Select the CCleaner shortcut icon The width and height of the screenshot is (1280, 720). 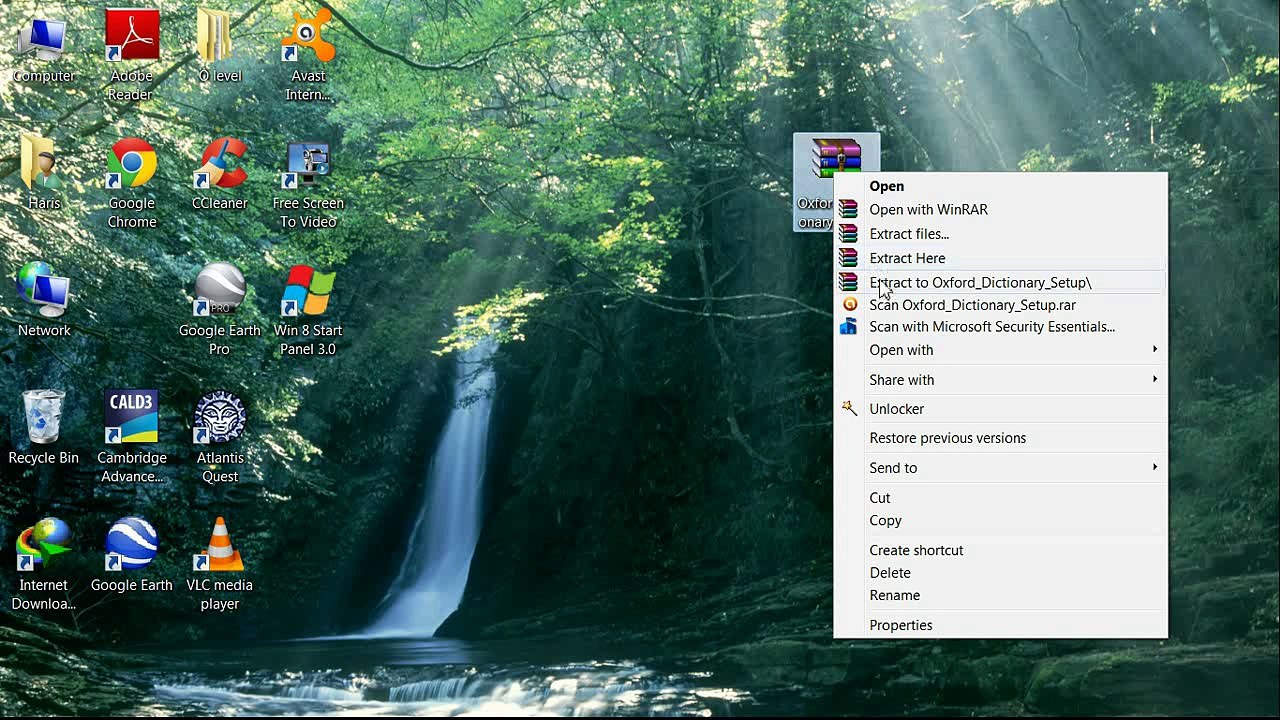coord(219,175)
